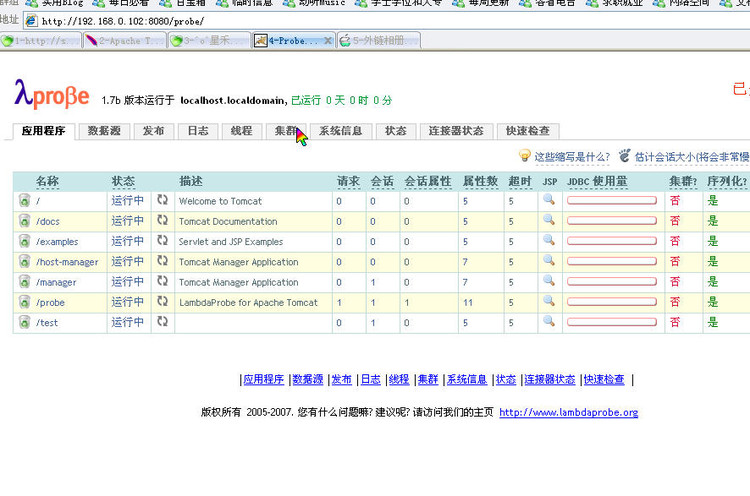750x496 pixels.
Task: Open the /docs application link
Action: coord(48,221)
